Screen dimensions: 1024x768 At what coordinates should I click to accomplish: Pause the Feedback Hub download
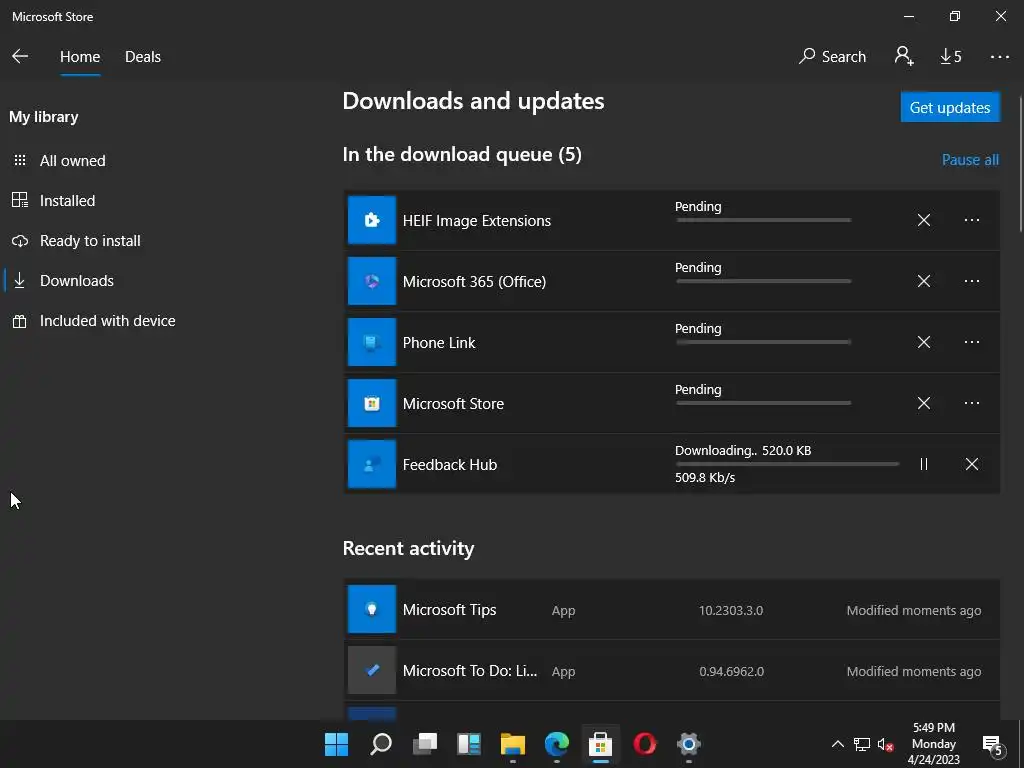[x=923, y=464]
